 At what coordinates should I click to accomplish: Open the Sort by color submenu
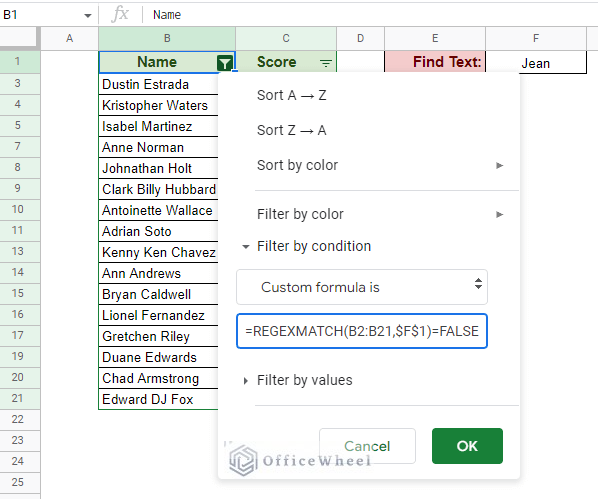coord(380,165)
